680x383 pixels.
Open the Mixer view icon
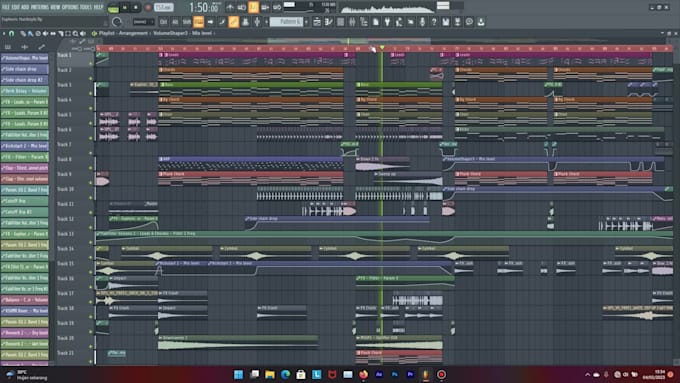tap(352, 22)
